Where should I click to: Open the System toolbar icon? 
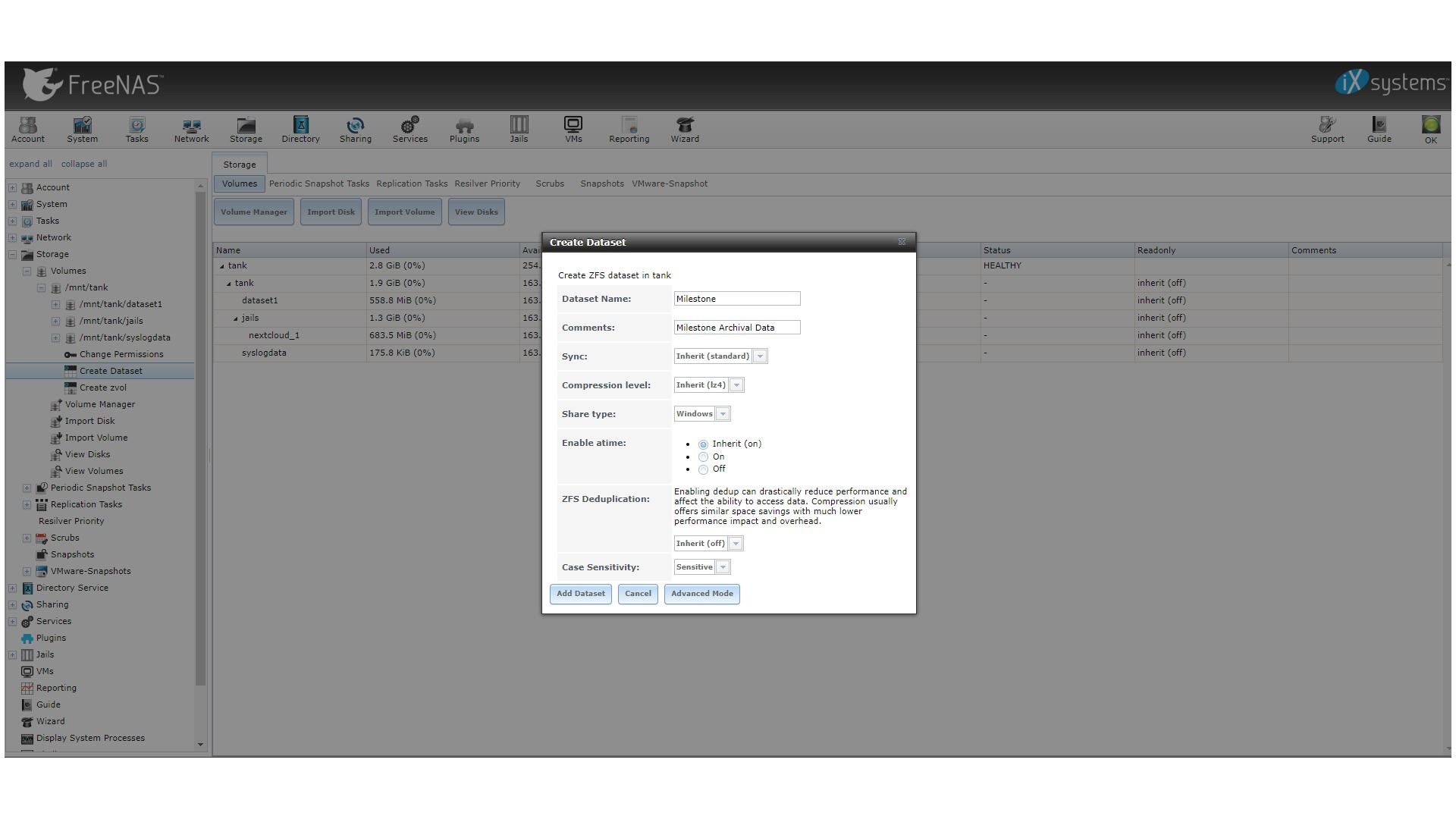82,130
